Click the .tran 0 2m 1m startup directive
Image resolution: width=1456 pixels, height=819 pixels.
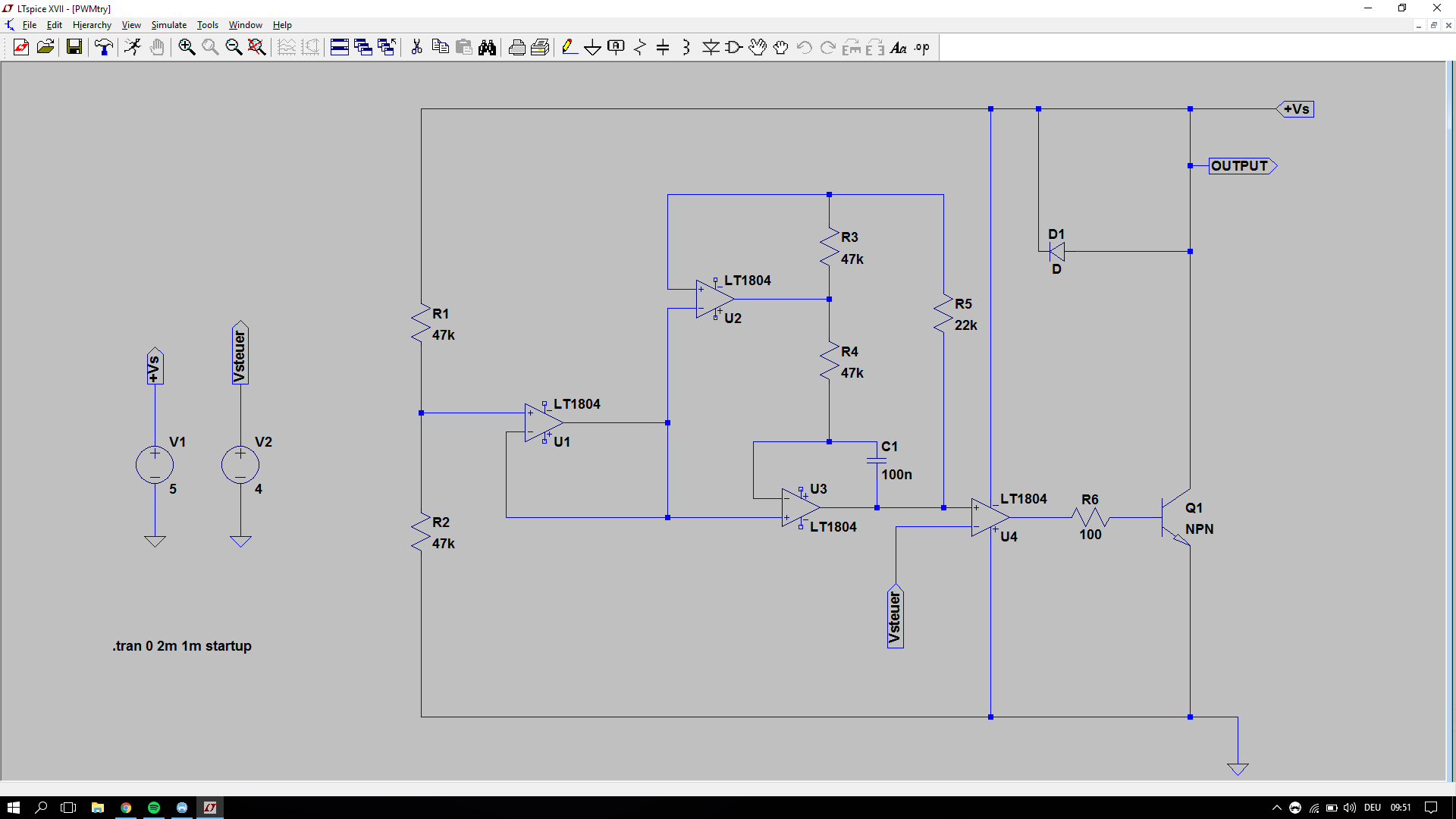coord(182,646)
